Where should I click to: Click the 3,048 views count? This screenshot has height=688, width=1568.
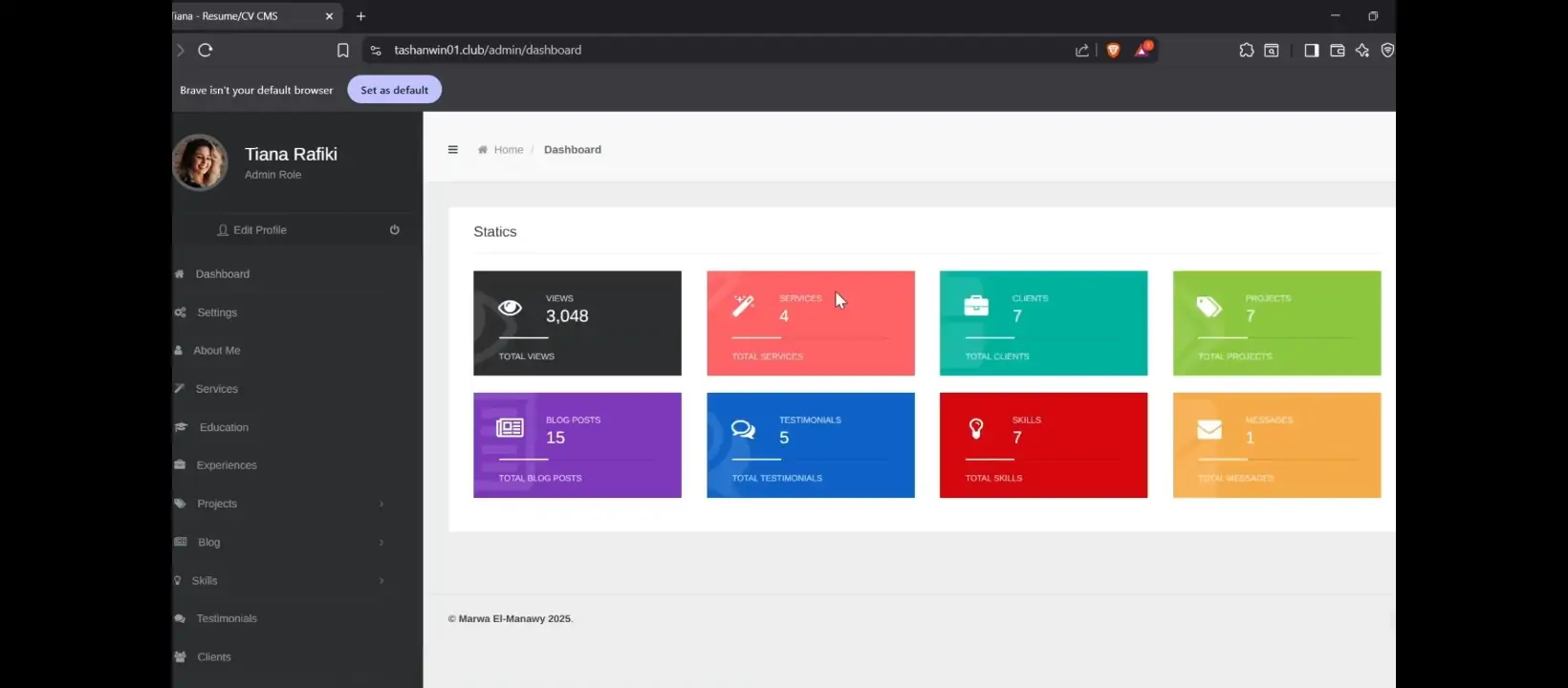coord(567,316)
